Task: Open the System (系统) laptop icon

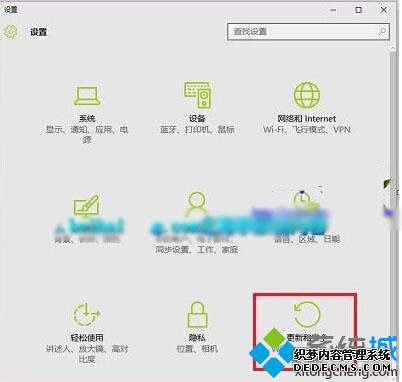Action: (x=87, y=96)
